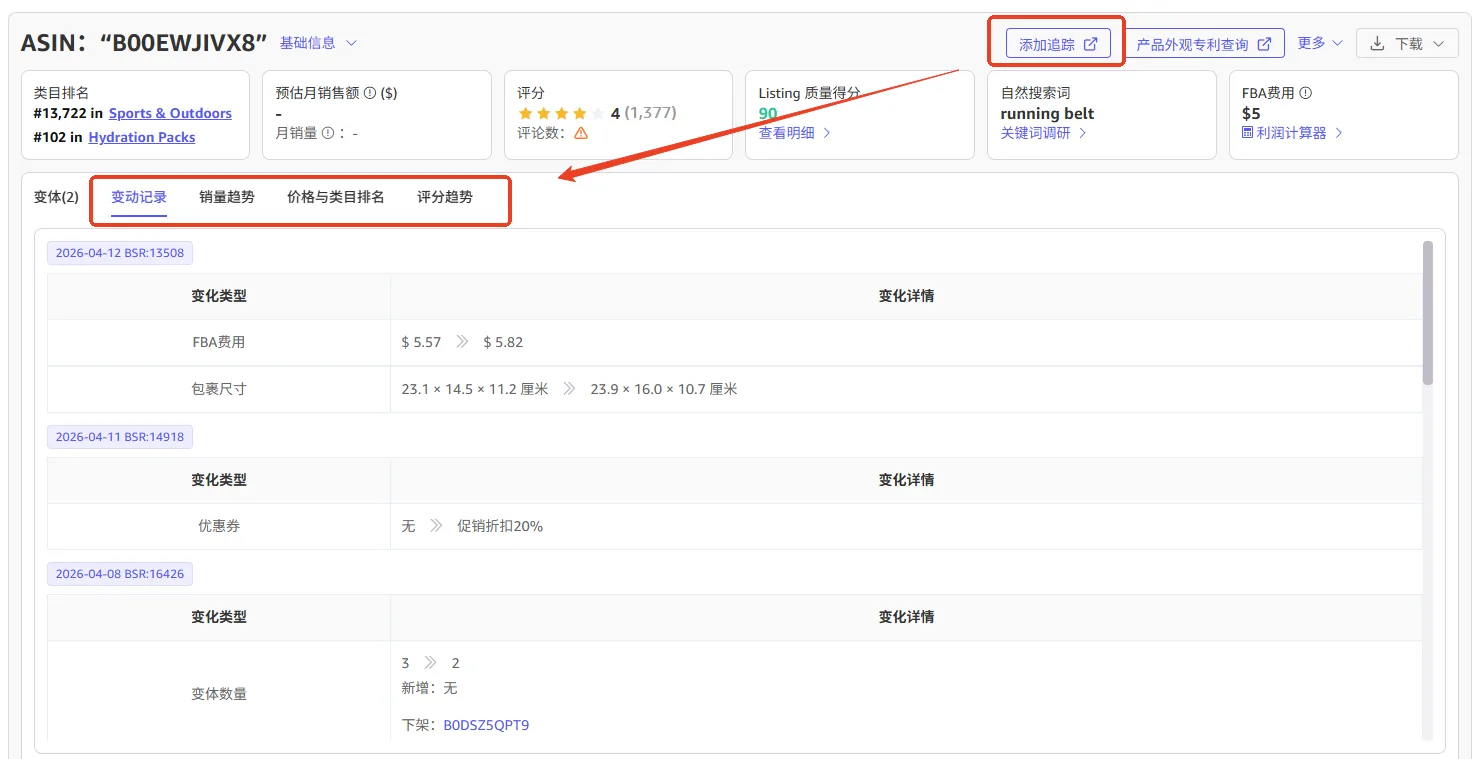Click the Listing quality score 90
This screenshot has width=1483, height=759.
tap(767, 113)
